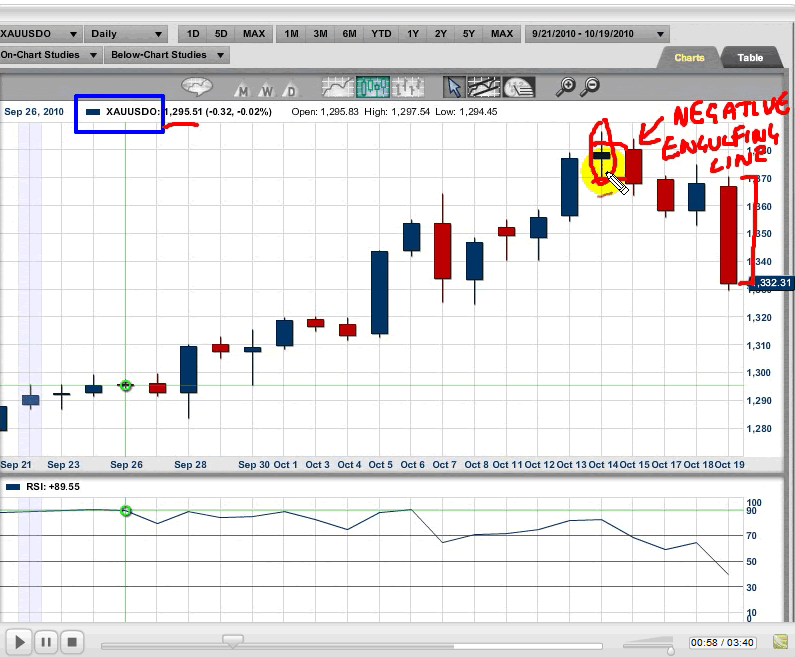Switch to monthly interval with M icon

pos(241,89)
